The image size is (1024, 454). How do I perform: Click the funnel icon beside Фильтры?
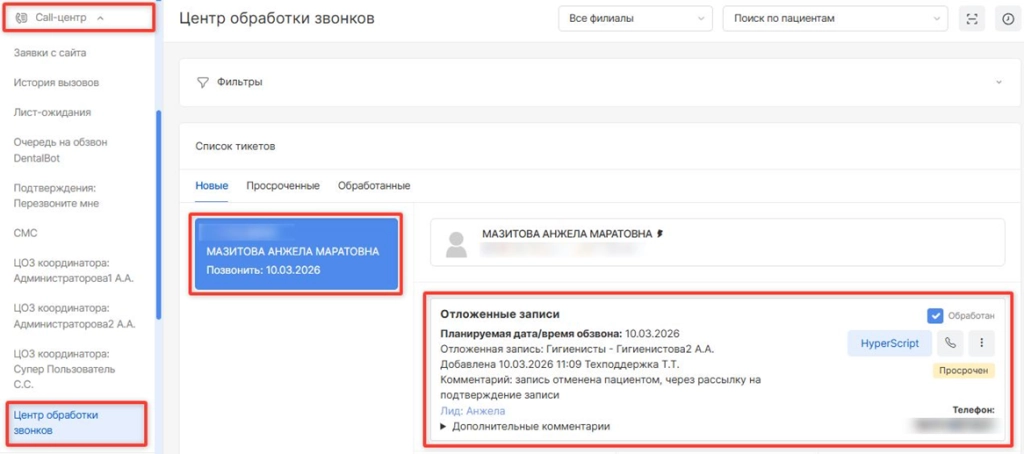point(202,82)
